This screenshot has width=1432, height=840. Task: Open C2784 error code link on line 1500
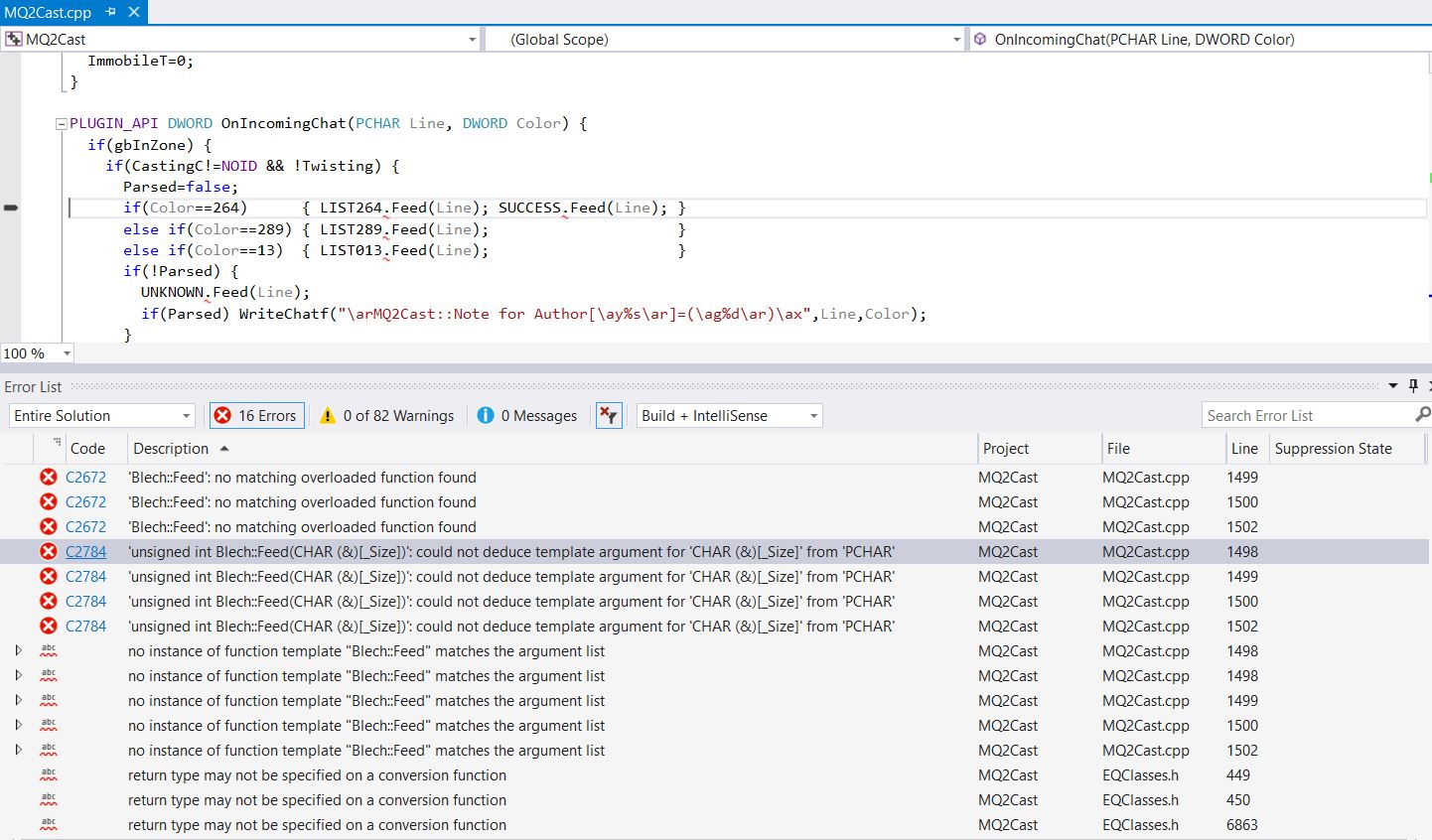coord(85,602)
